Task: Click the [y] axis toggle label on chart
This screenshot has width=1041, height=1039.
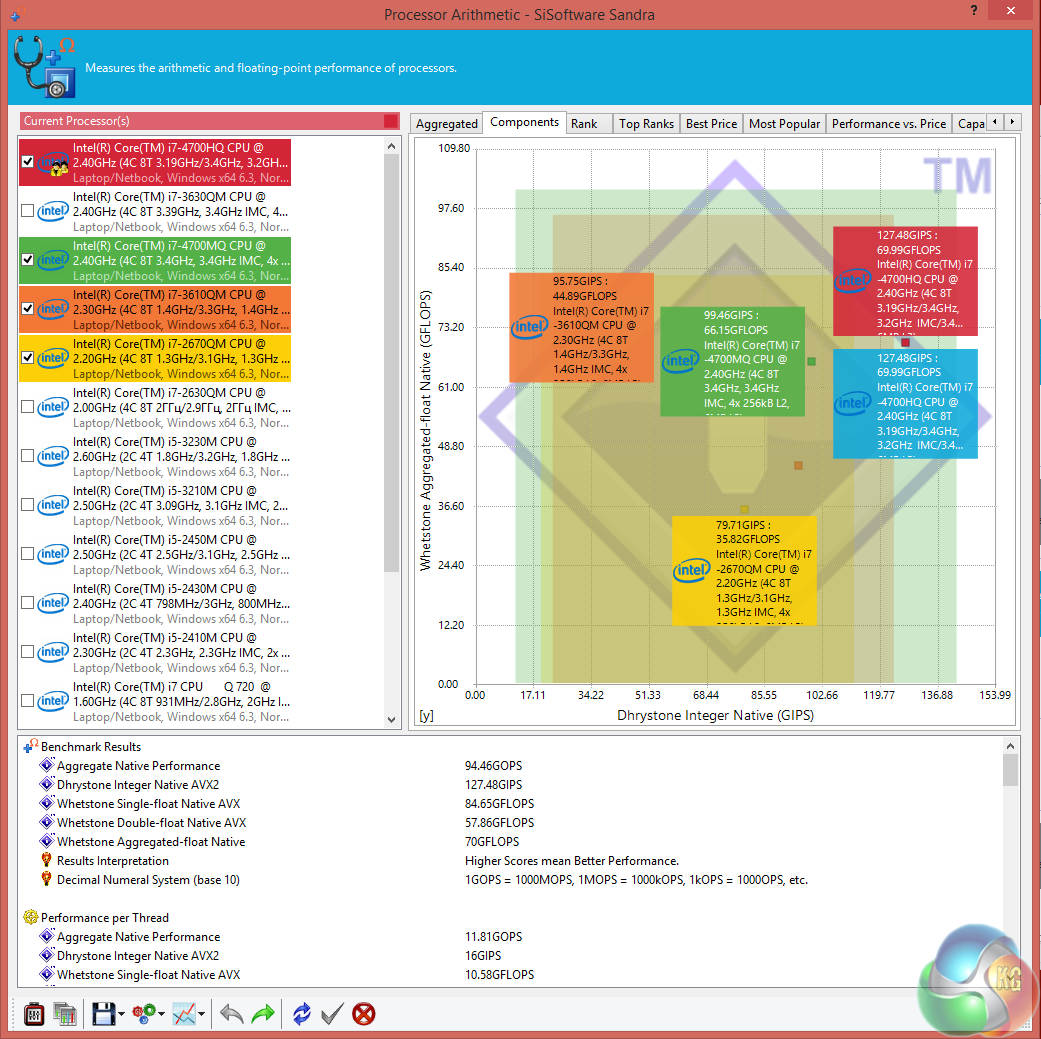Action: coord(426,716)
